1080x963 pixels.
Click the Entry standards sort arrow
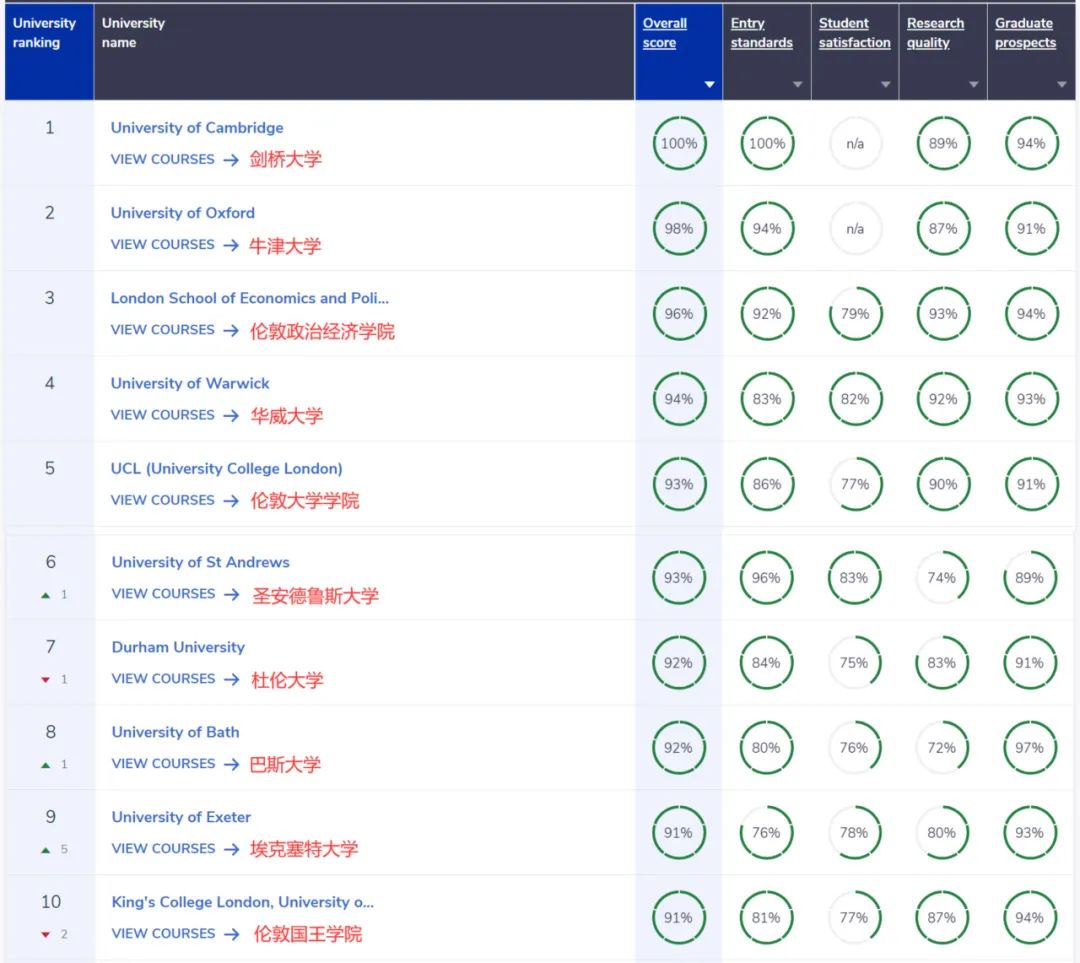pos(798,85)
